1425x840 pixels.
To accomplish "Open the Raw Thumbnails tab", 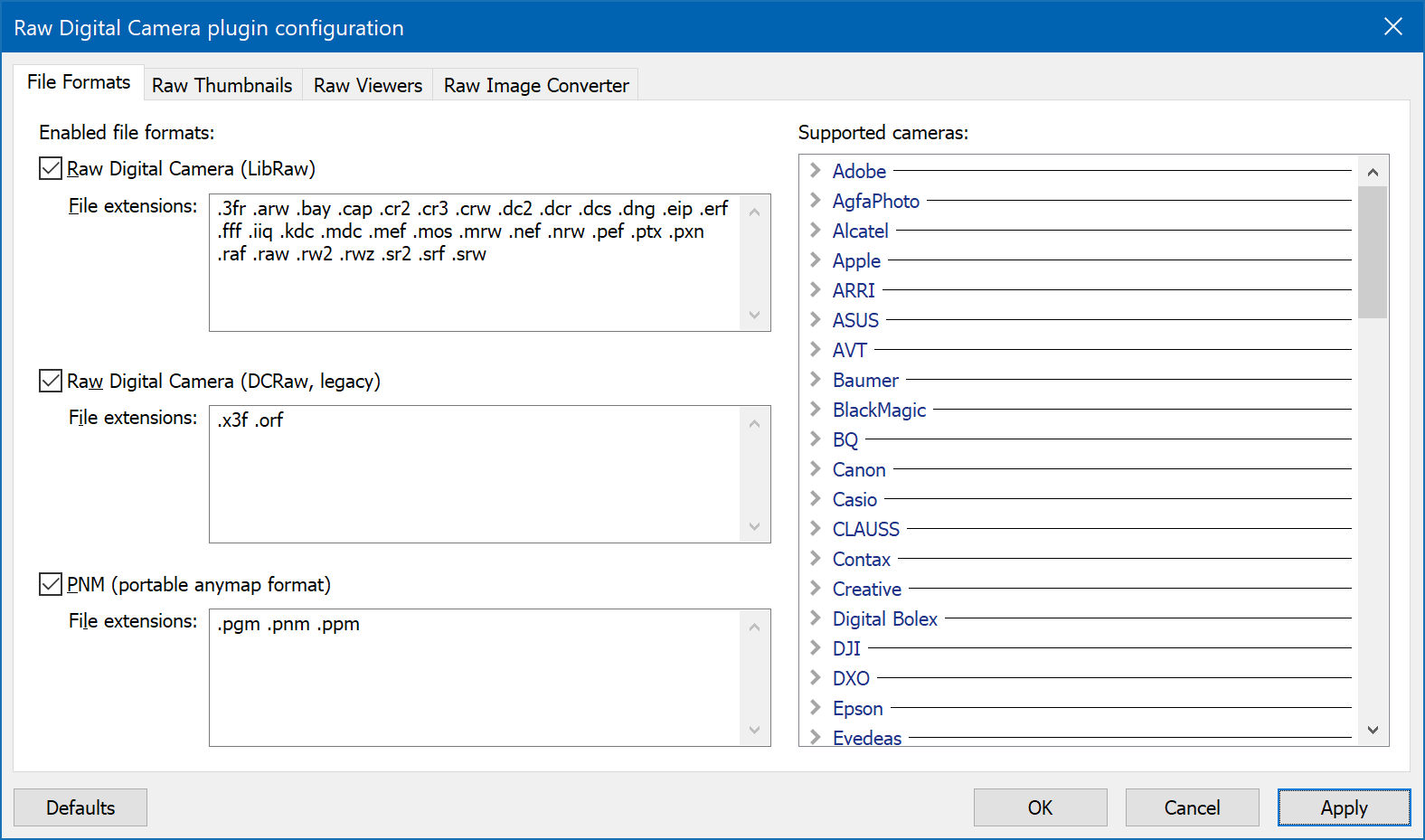I will (222, 85).
